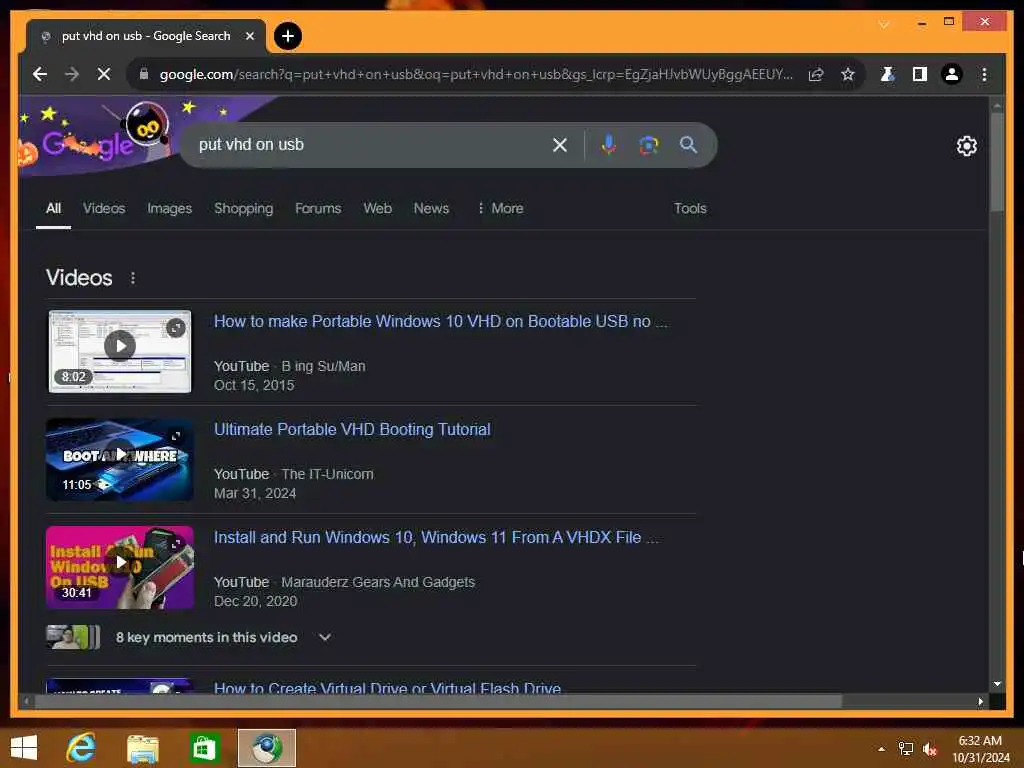
Task: Go back to the previous page
Action: 40,74
